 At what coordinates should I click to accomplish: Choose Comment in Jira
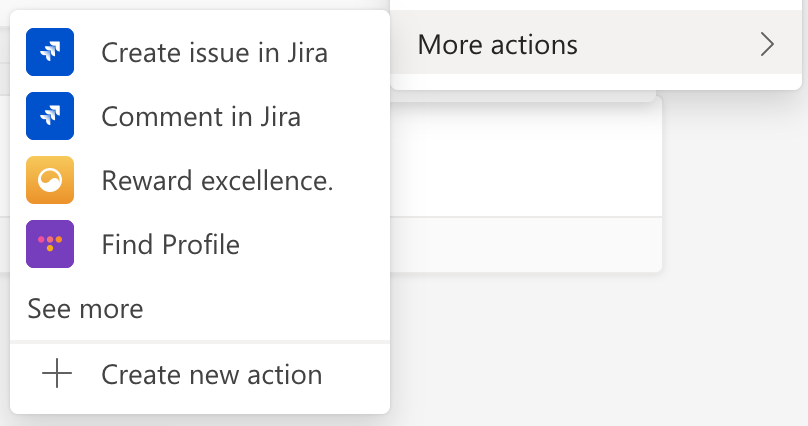pyautogui.click(x=201, y=116)
